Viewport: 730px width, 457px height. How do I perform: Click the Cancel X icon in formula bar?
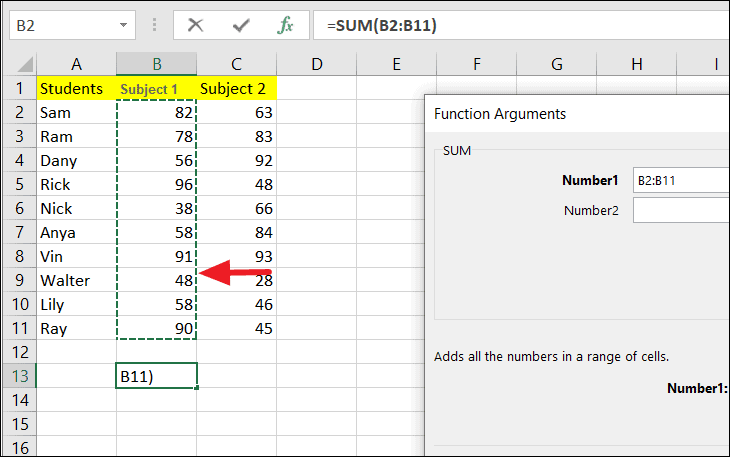click(x=196, y=25)
